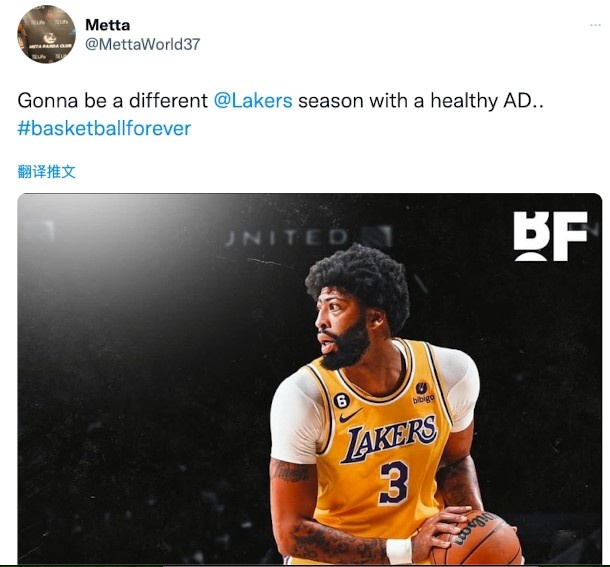Screen dimensions: 610x567
Task: Open the @MettaWorld37 handle
Action: pyautogui.click(x=142, y=44)
